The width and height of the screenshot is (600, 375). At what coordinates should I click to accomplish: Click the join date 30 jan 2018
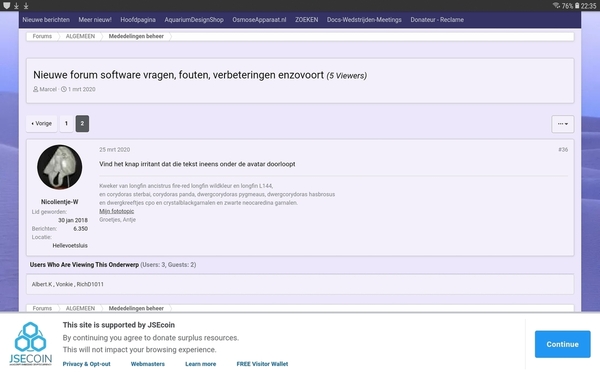(x=73, y=220)
